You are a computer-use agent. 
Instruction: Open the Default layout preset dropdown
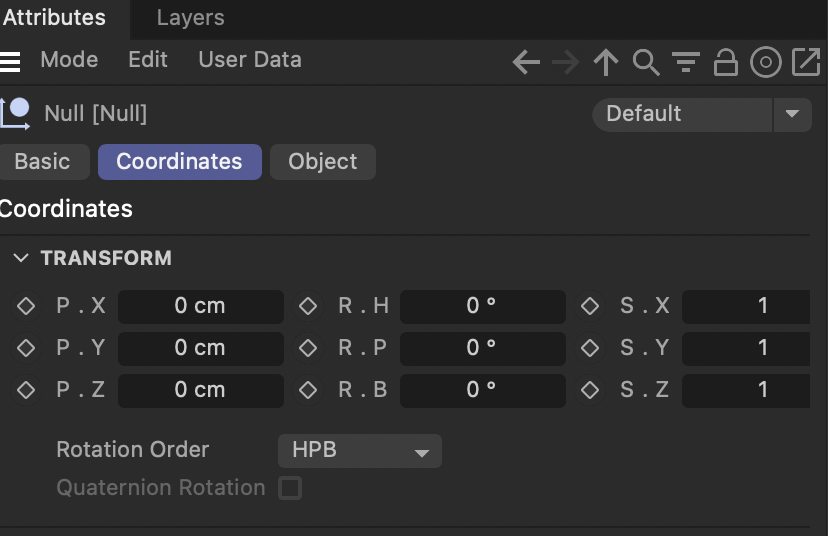pos(701,114)
